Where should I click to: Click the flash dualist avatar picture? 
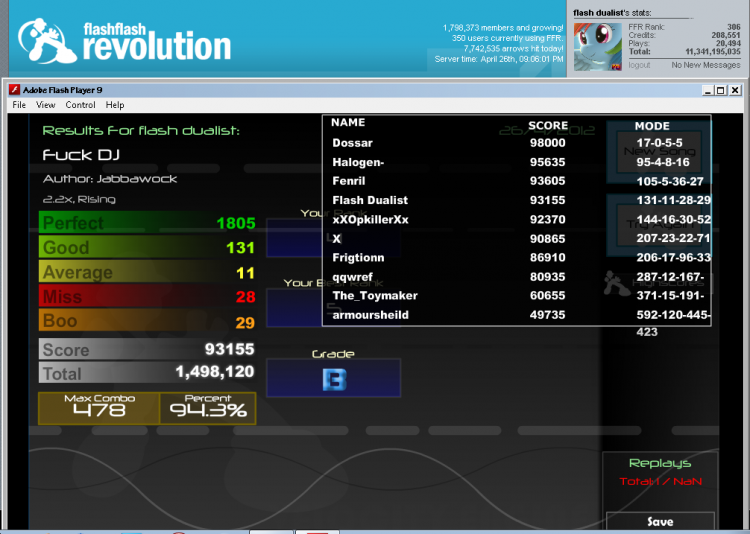pos(598,46)
